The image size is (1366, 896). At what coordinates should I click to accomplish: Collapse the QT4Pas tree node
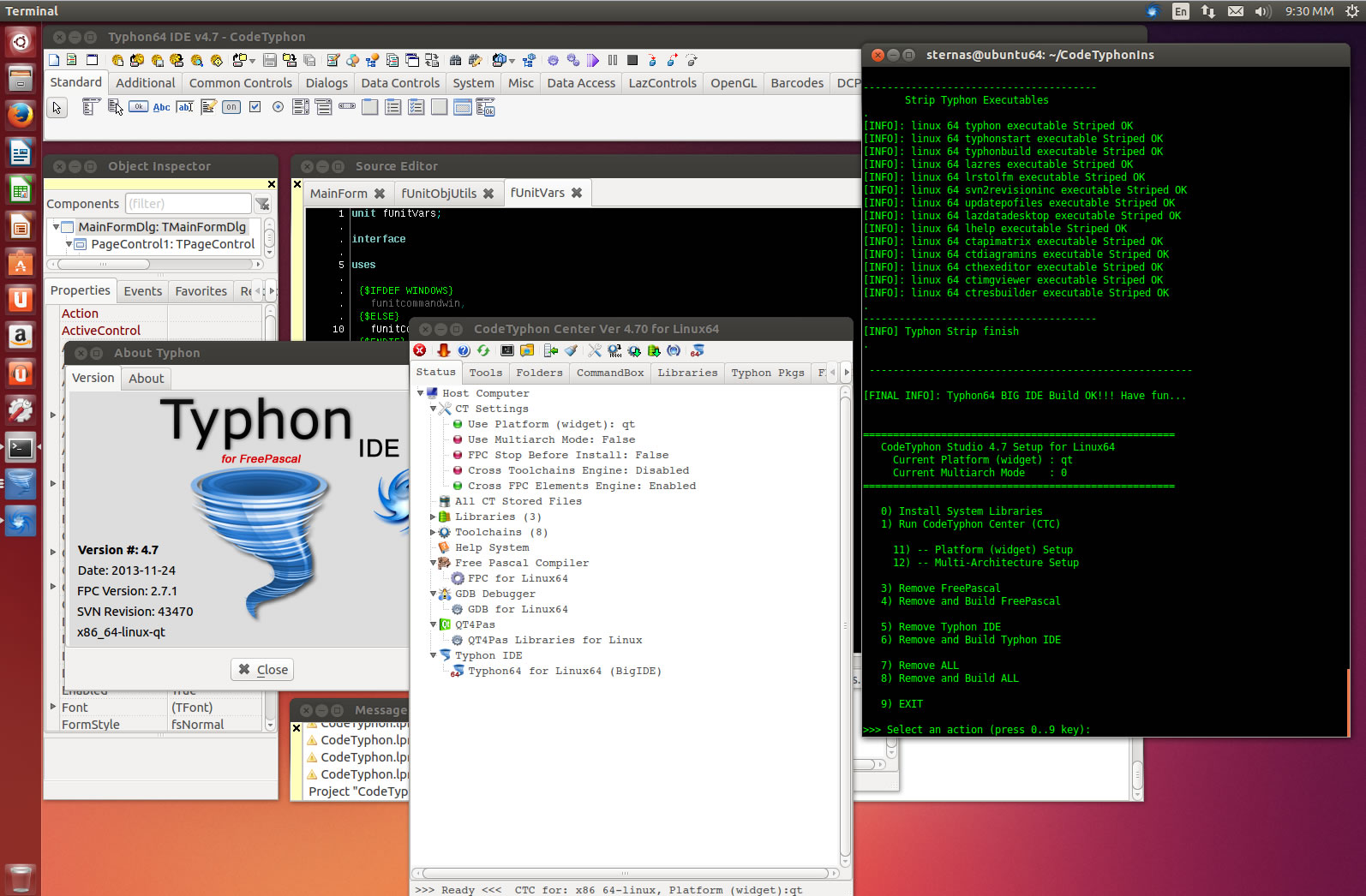[434, 624]
